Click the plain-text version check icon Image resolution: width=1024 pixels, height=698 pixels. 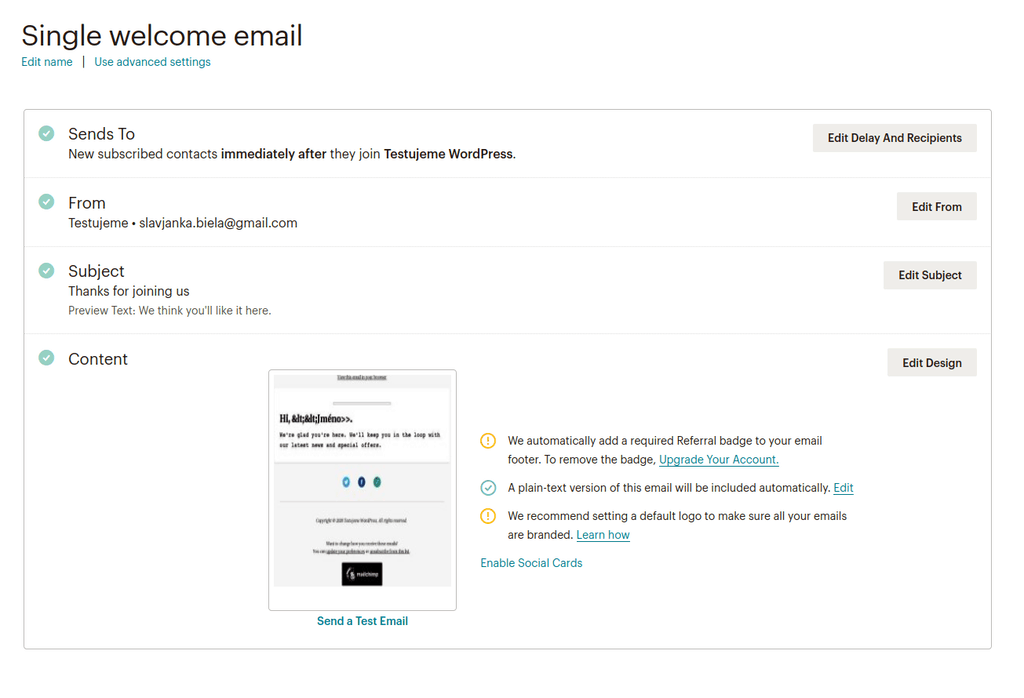click(488, 488)
